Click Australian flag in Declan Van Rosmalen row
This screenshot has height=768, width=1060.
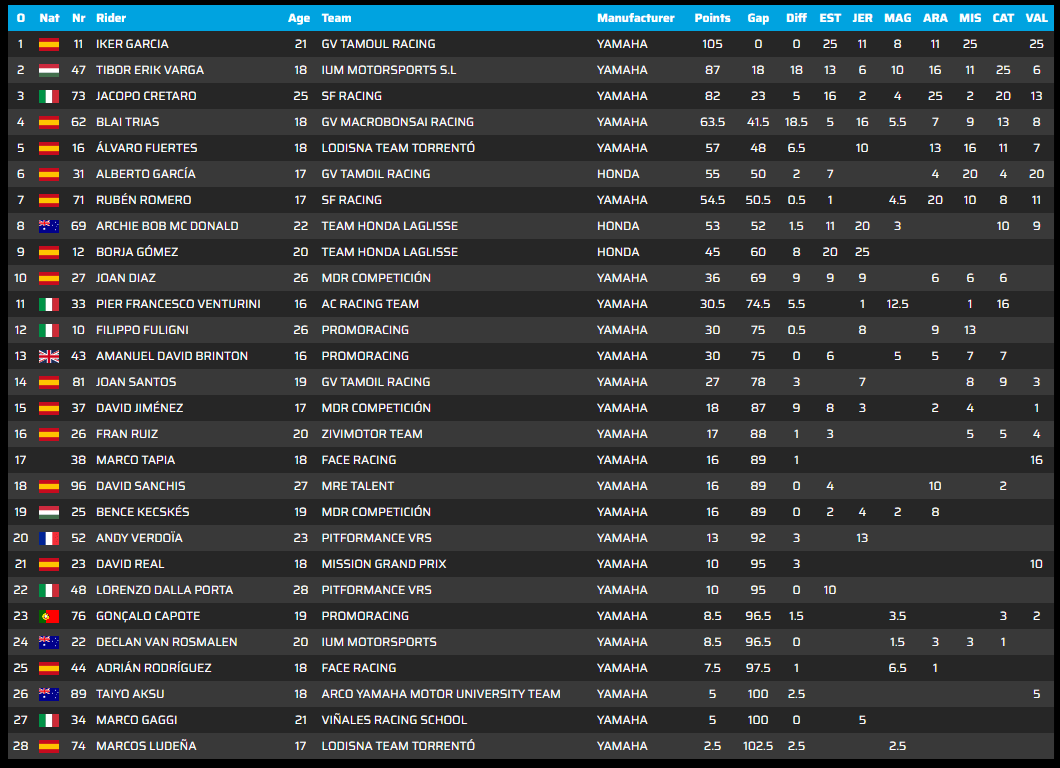[x=49, y=642]
